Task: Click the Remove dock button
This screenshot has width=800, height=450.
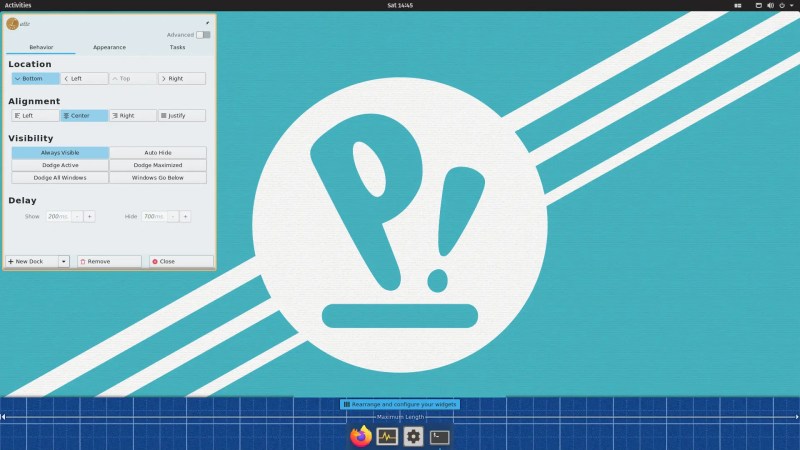Action: click(x=109, y=261)
